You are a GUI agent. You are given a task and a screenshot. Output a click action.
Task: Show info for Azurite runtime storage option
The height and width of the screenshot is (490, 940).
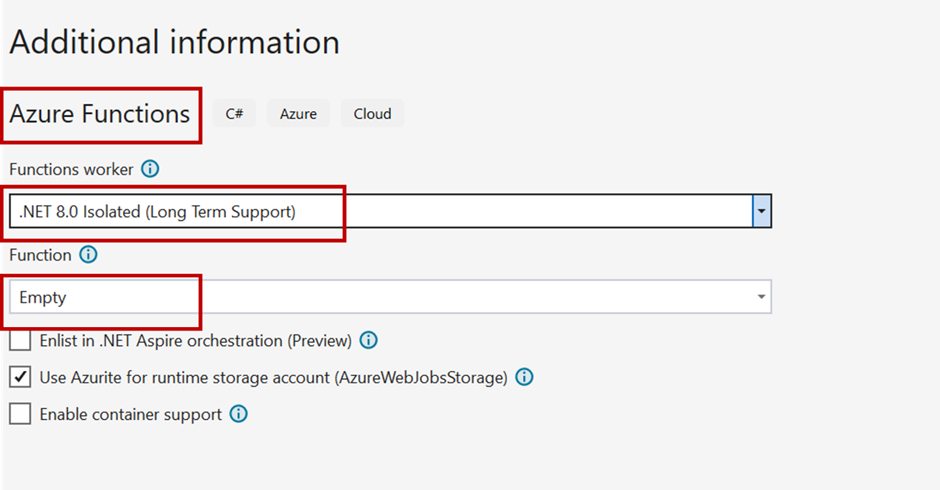click(x=525, y=377)
